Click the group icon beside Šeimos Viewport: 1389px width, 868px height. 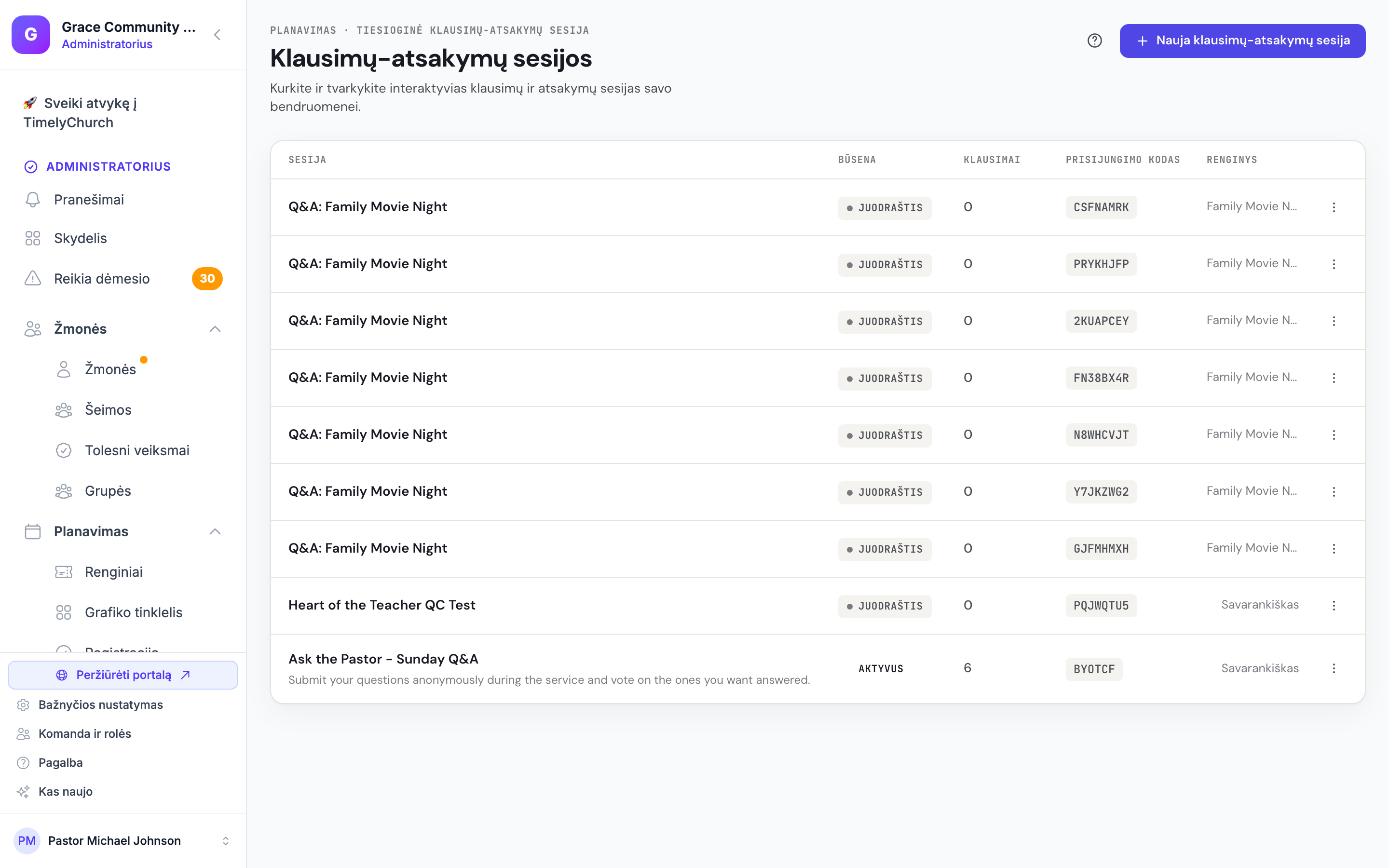pos(64,410)
